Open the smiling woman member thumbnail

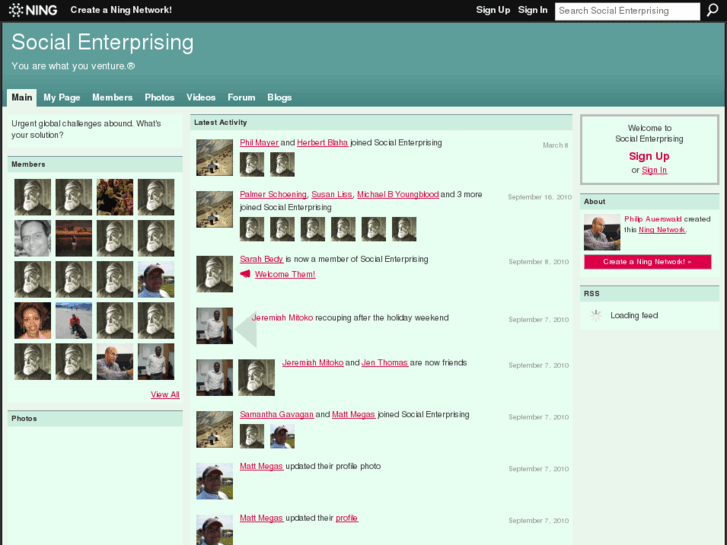32,321
